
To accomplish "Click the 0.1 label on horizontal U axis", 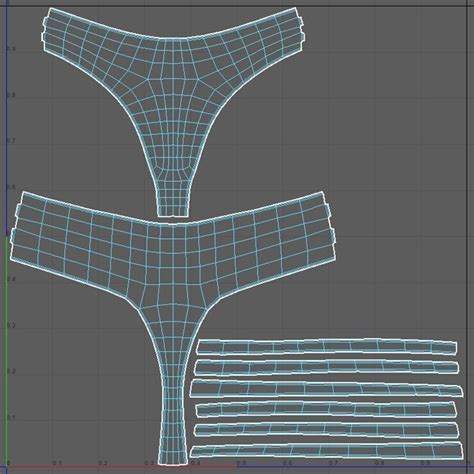I will coord(57,463).
